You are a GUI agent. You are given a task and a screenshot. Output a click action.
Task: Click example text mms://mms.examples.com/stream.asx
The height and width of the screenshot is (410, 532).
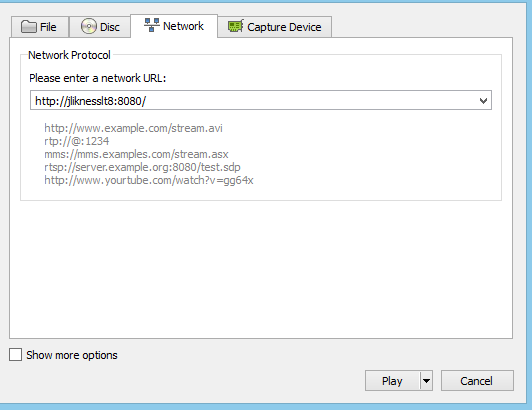(x=136, y=154)
